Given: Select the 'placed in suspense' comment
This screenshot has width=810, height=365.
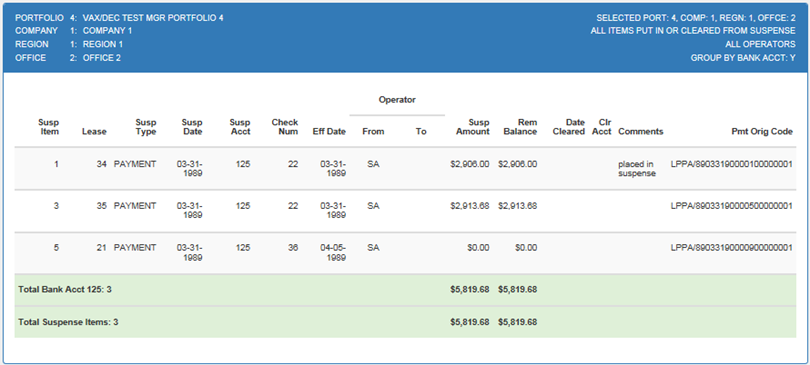Looking at the screenshot, I should 637,169.
